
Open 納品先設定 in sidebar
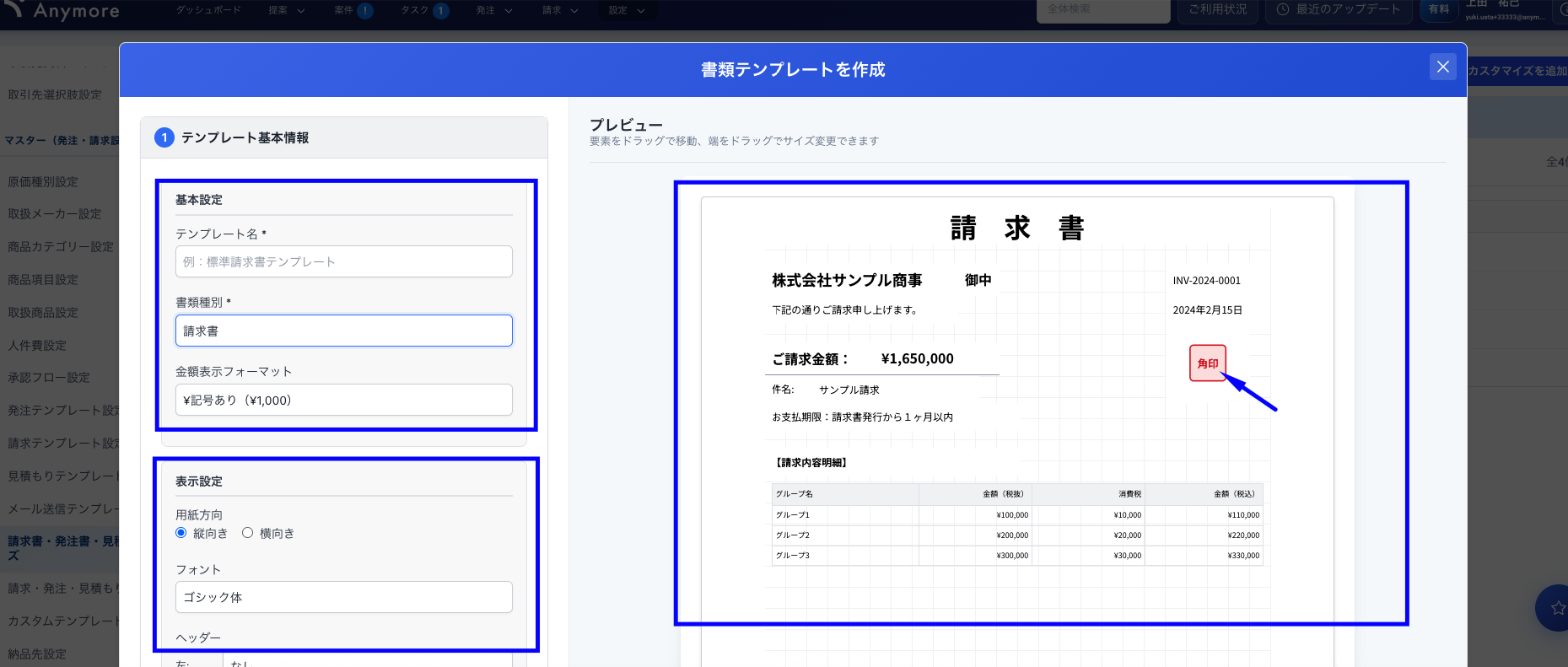pos(37,654)
